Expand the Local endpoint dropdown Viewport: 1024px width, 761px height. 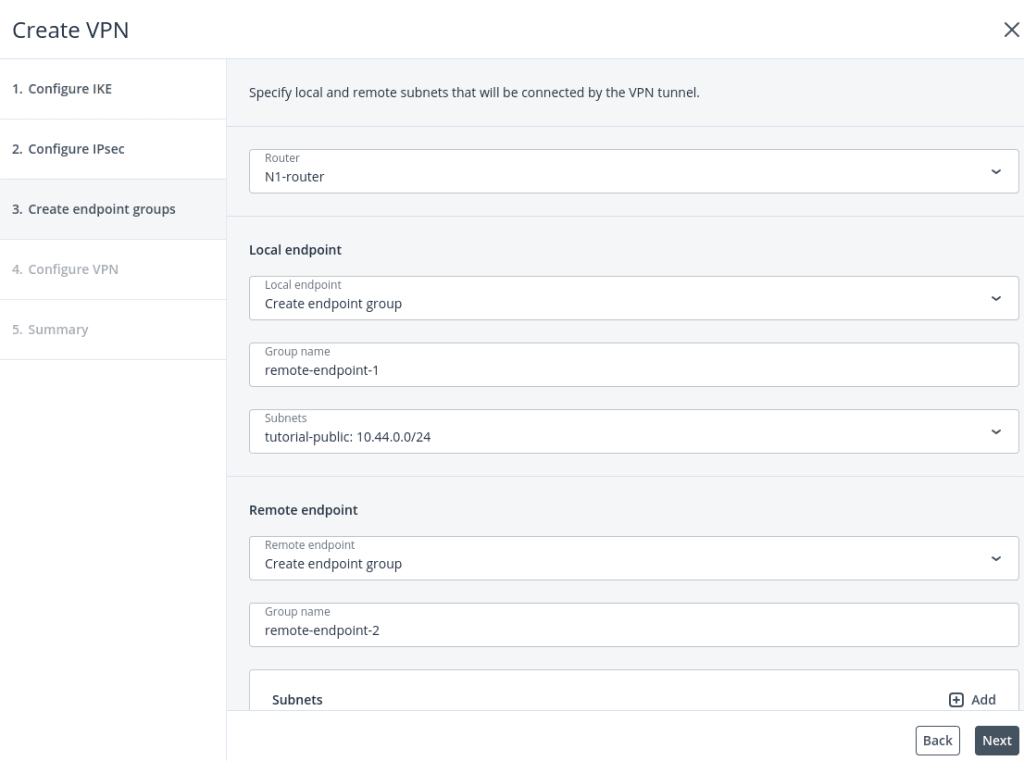coord(633,298)
